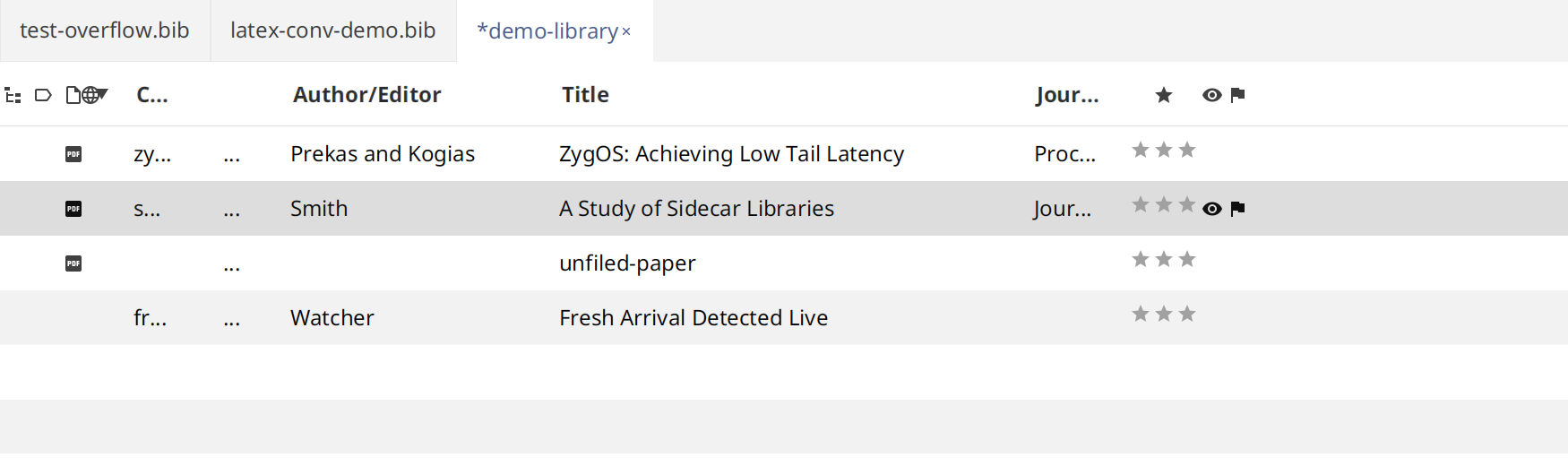
Task: Toggle the priority flag on the Smith row
Action: 1238,209
